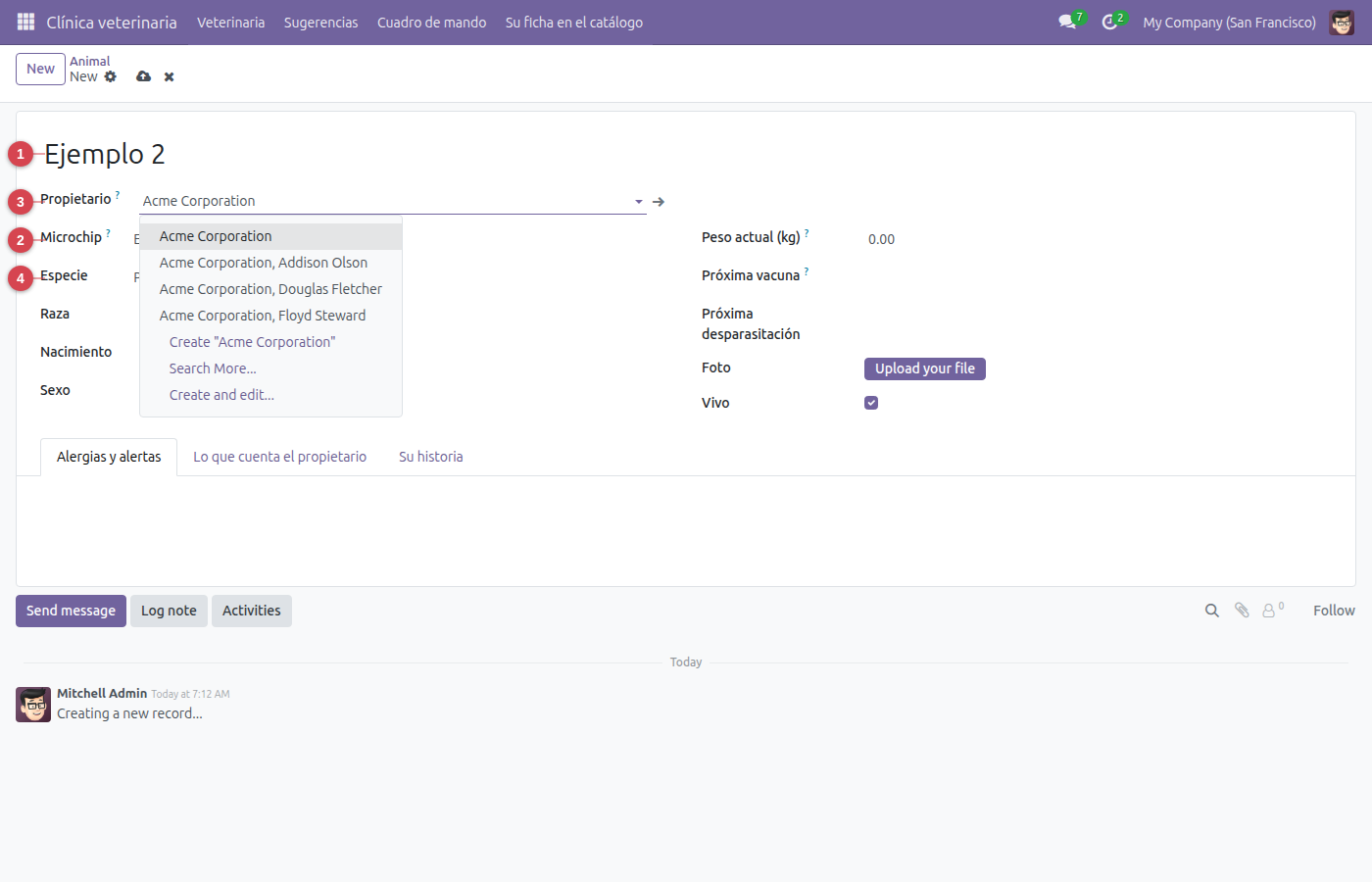
Task: Click the Animal breadcrumb link
Action: click(x=89, y=61)
